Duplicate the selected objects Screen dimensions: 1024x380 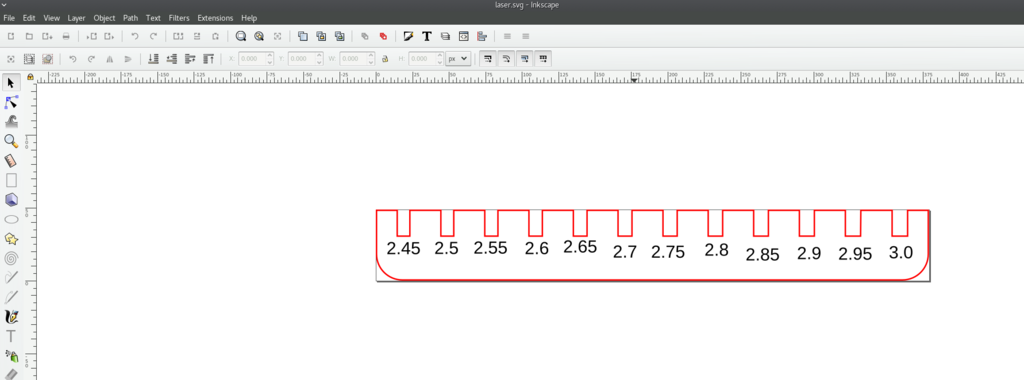click(303, 37)
